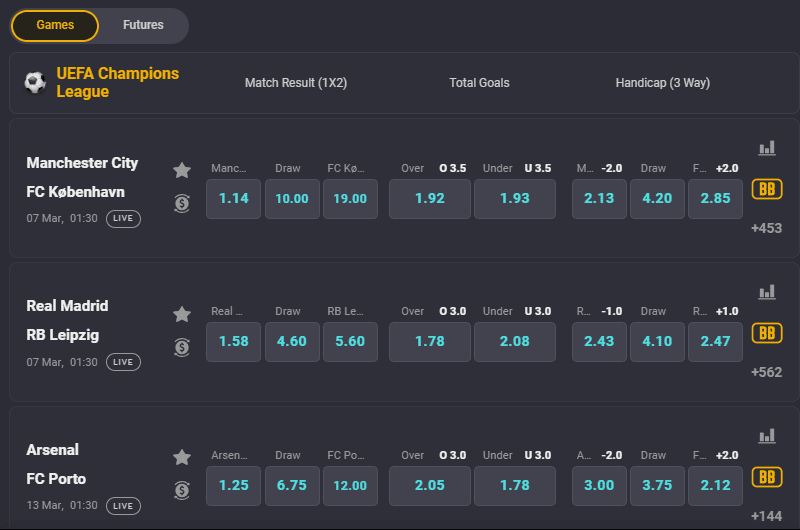Switch to the Futures tab
The height and width of the screenshot is (530, 800).
click(143, 26)
